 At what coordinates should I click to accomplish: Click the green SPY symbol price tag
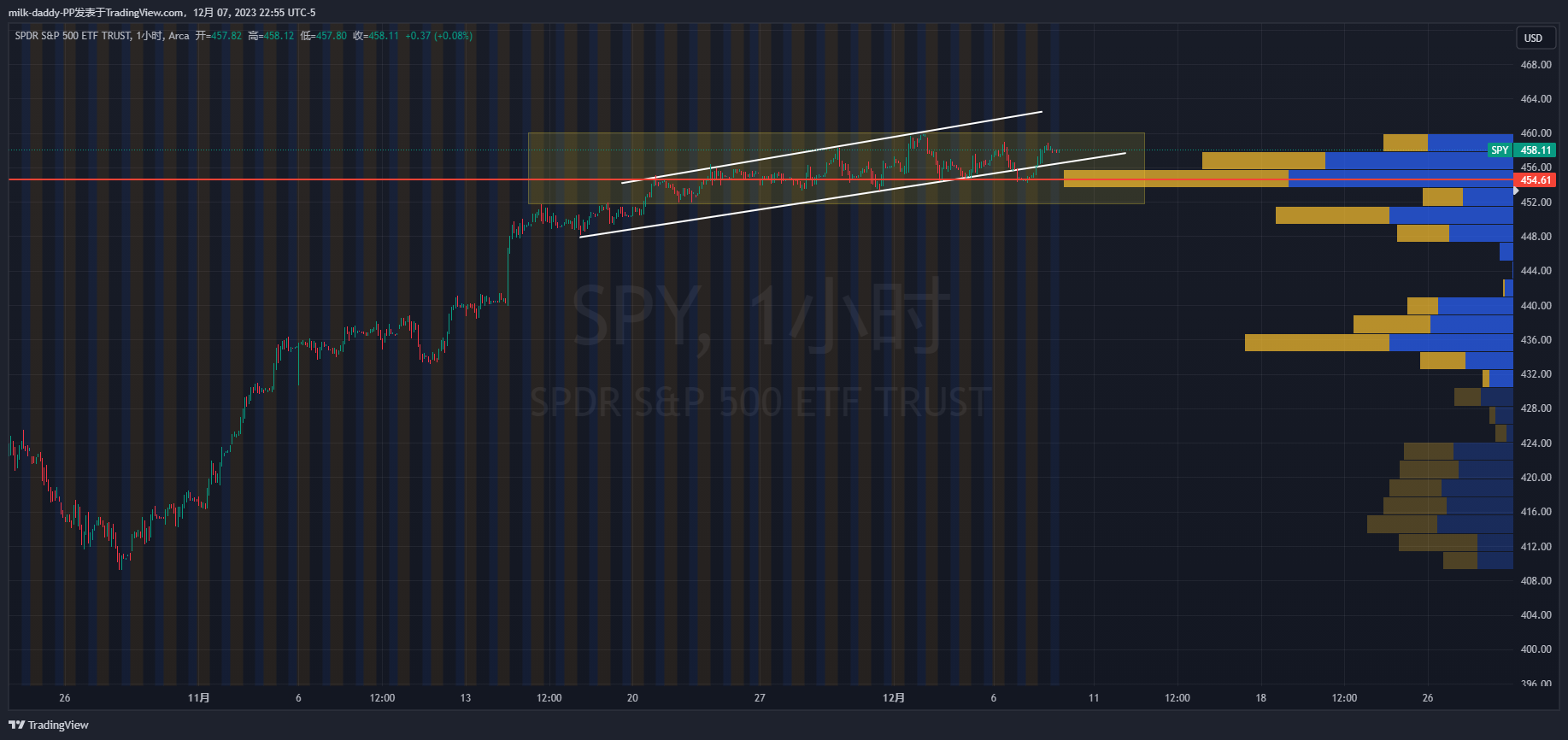(1500, 150)
